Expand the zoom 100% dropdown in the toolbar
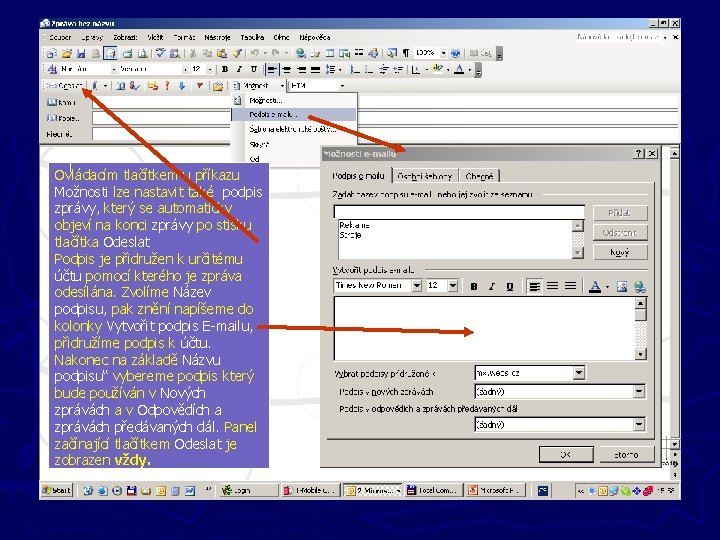Screen dimensions: 720x540 tap(443, 53)
